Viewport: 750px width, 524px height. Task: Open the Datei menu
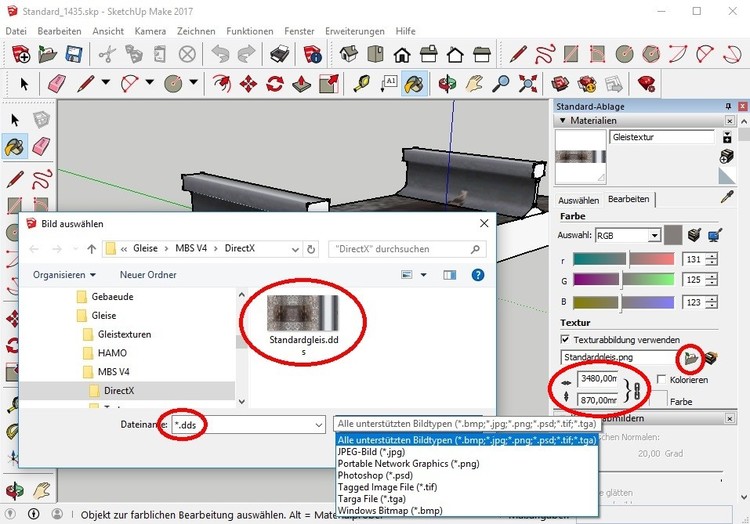pyautogui.click(x=16, y=31)
